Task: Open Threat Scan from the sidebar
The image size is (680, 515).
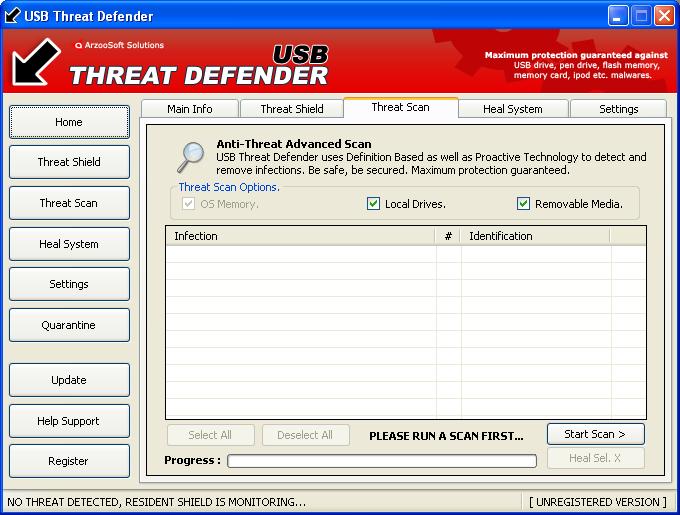Action: [69, 203]
